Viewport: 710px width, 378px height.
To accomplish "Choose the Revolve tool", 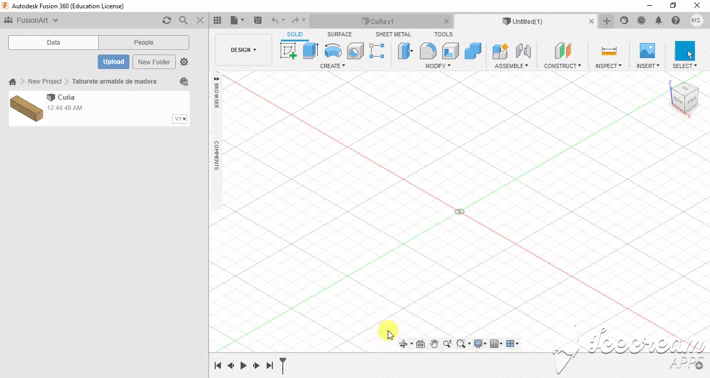I will (x=333, y=51).
